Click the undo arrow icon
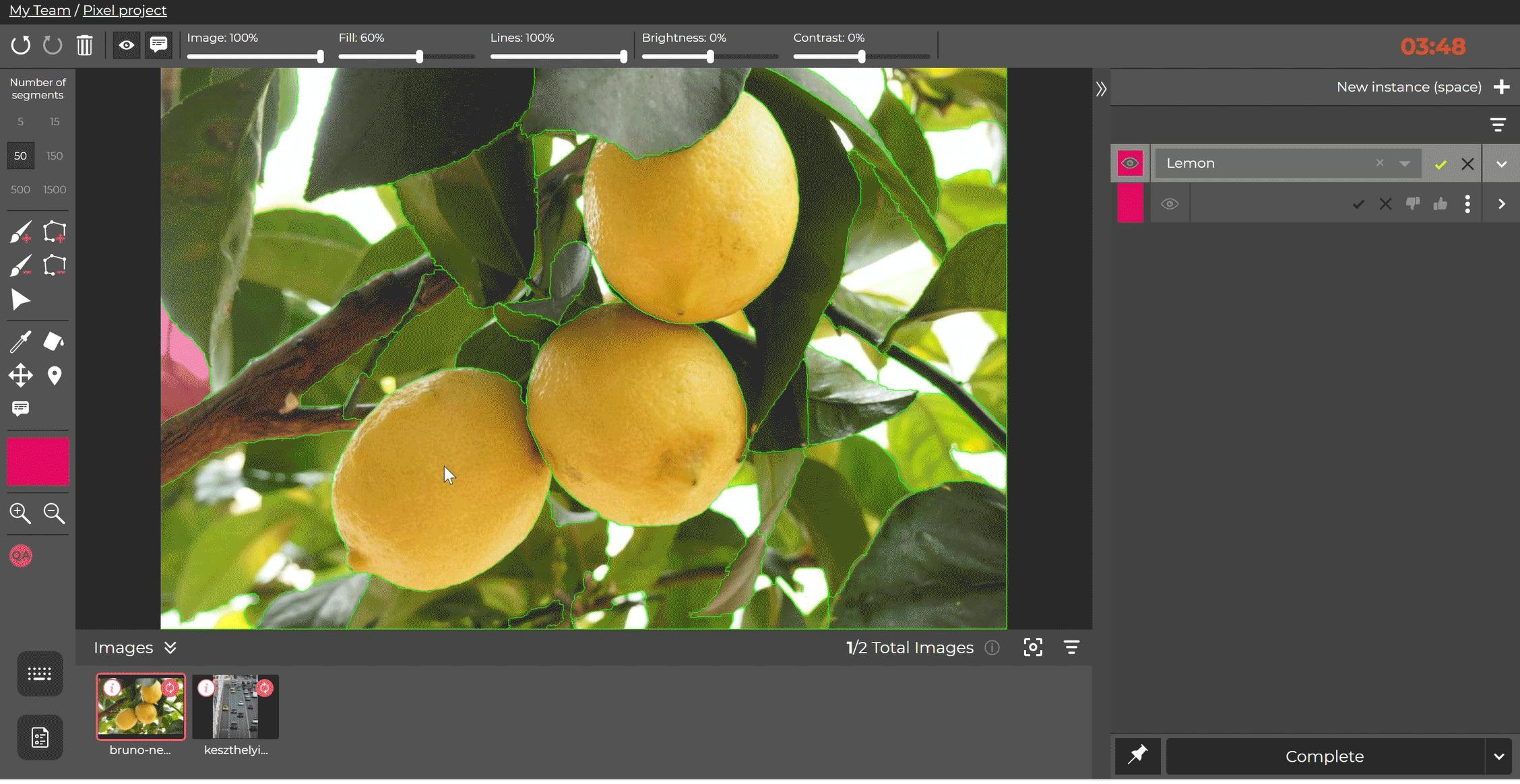Image resolution: width=1520 pixels, height=784 pixels. 20,45
